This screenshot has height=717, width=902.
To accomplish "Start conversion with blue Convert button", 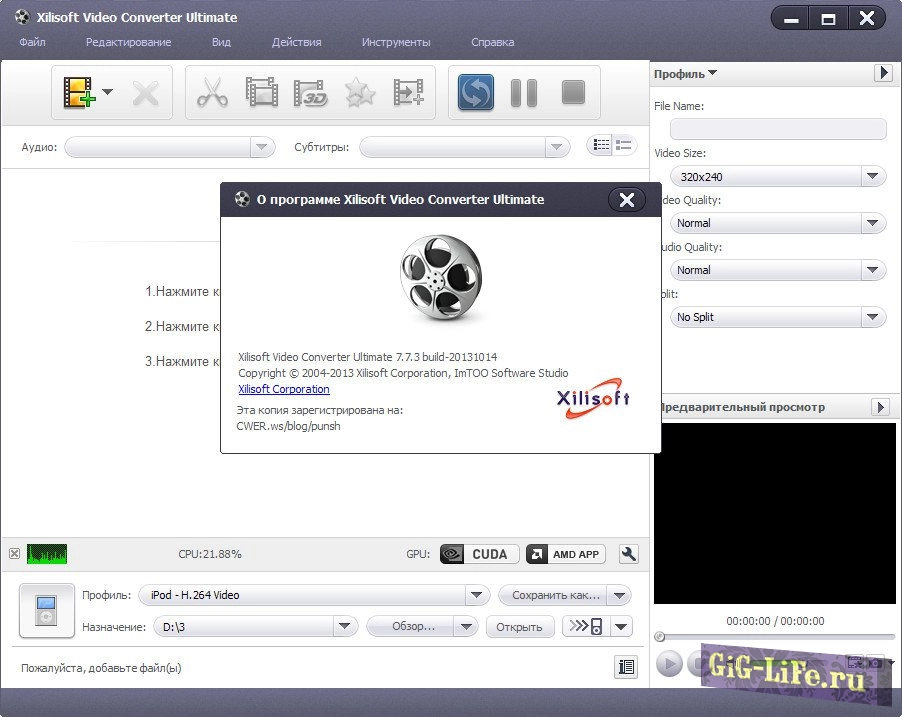I will point(476,93).
